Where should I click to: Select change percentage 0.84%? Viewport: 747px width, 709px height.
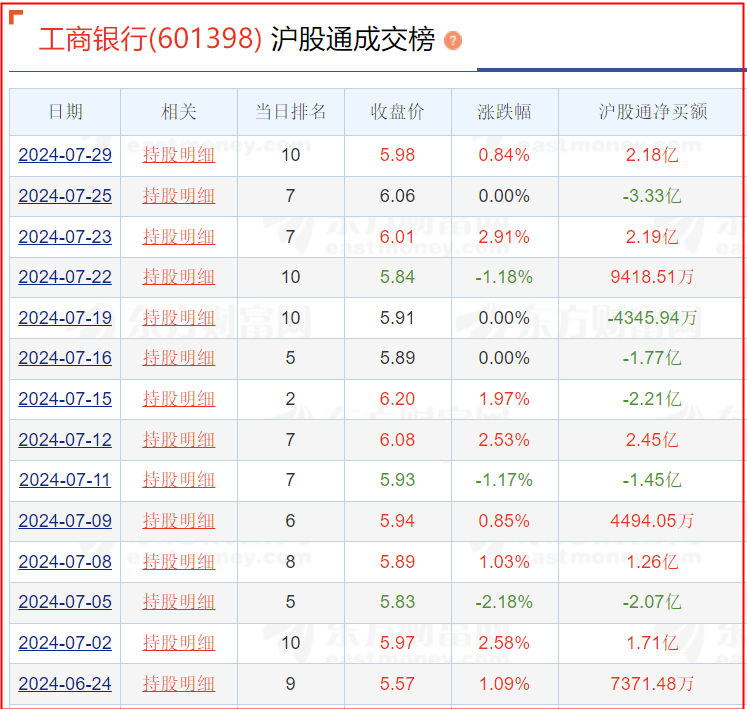(504, 155)
